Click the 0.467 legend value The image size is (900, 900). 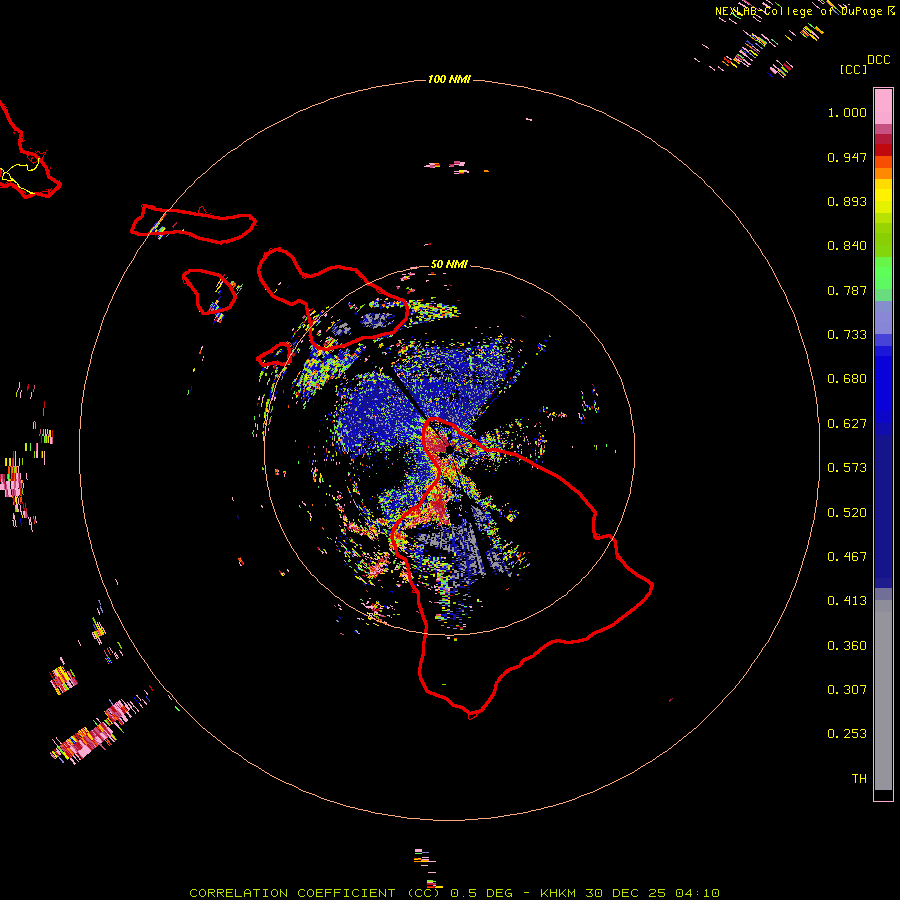[x=847, y=557]
